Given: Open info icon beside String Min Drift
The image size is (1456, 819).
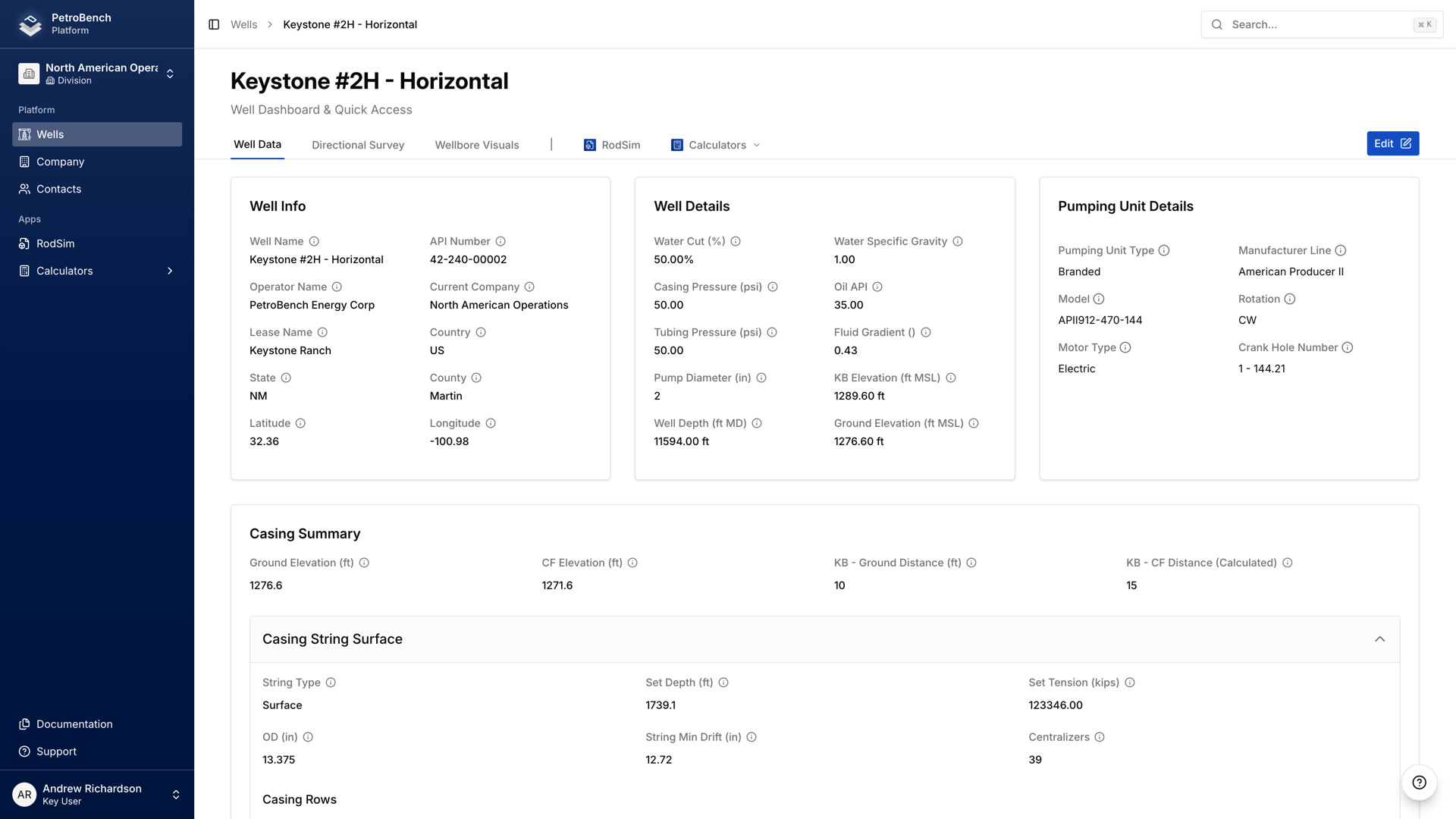Looking at the screenshot, I should 752,737.
